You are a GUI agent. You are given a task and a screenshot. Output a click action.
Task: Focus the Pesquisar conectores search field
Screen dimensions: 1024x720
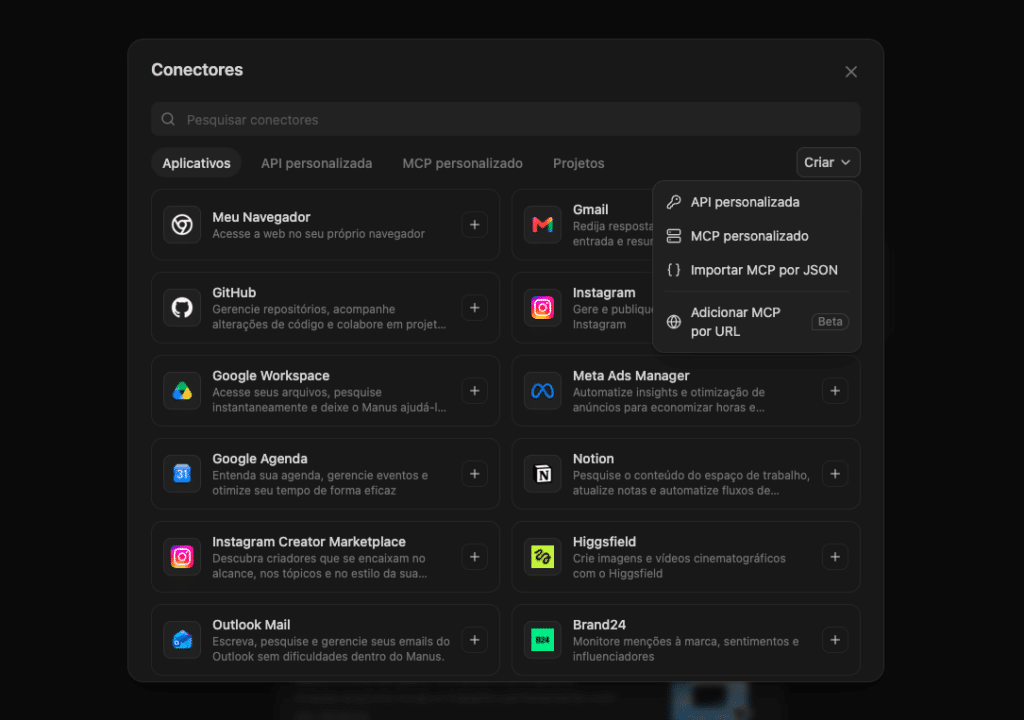505,119
